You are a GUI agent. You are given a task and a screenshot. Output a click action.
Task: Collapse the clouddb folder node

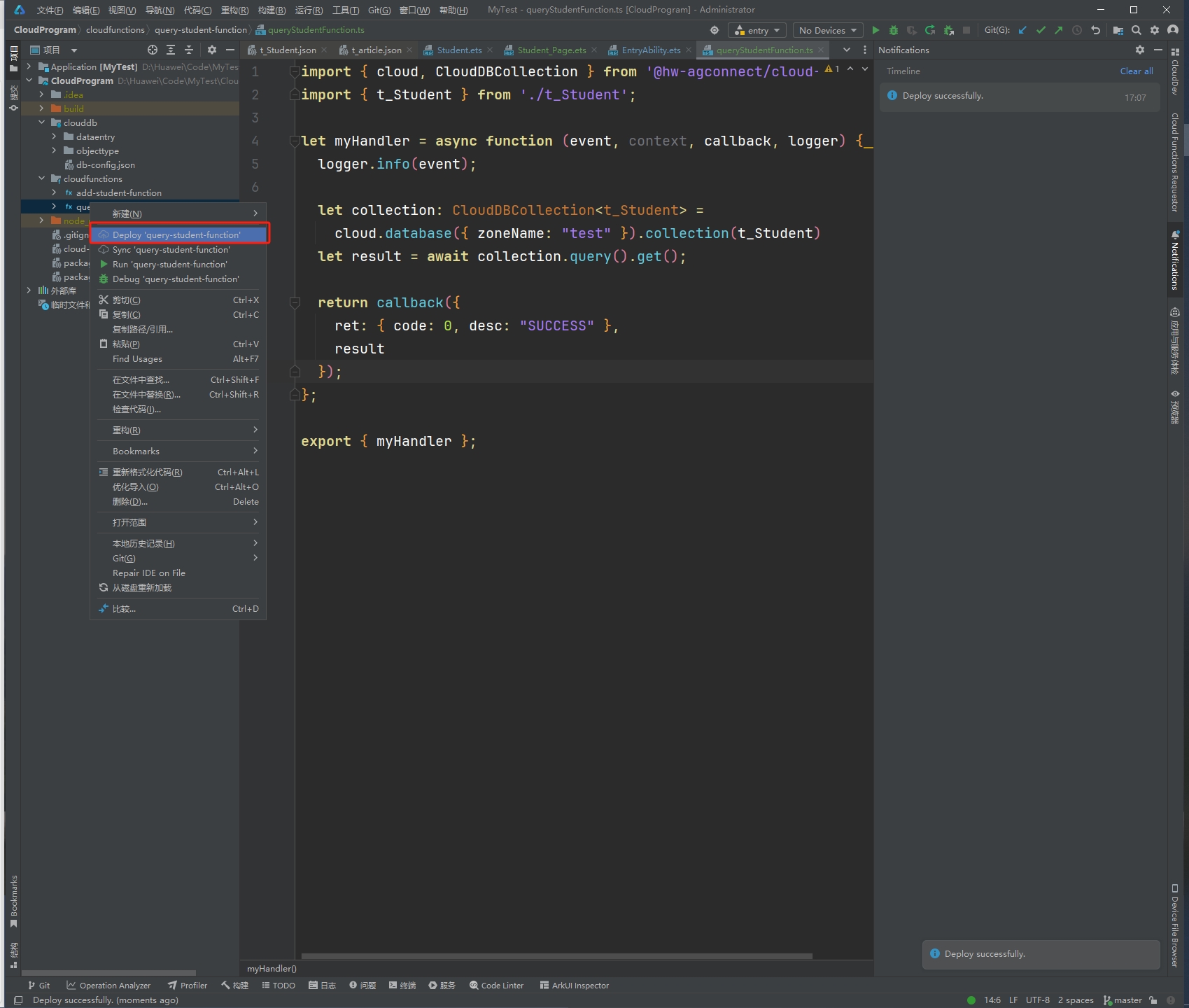[41, 122]
